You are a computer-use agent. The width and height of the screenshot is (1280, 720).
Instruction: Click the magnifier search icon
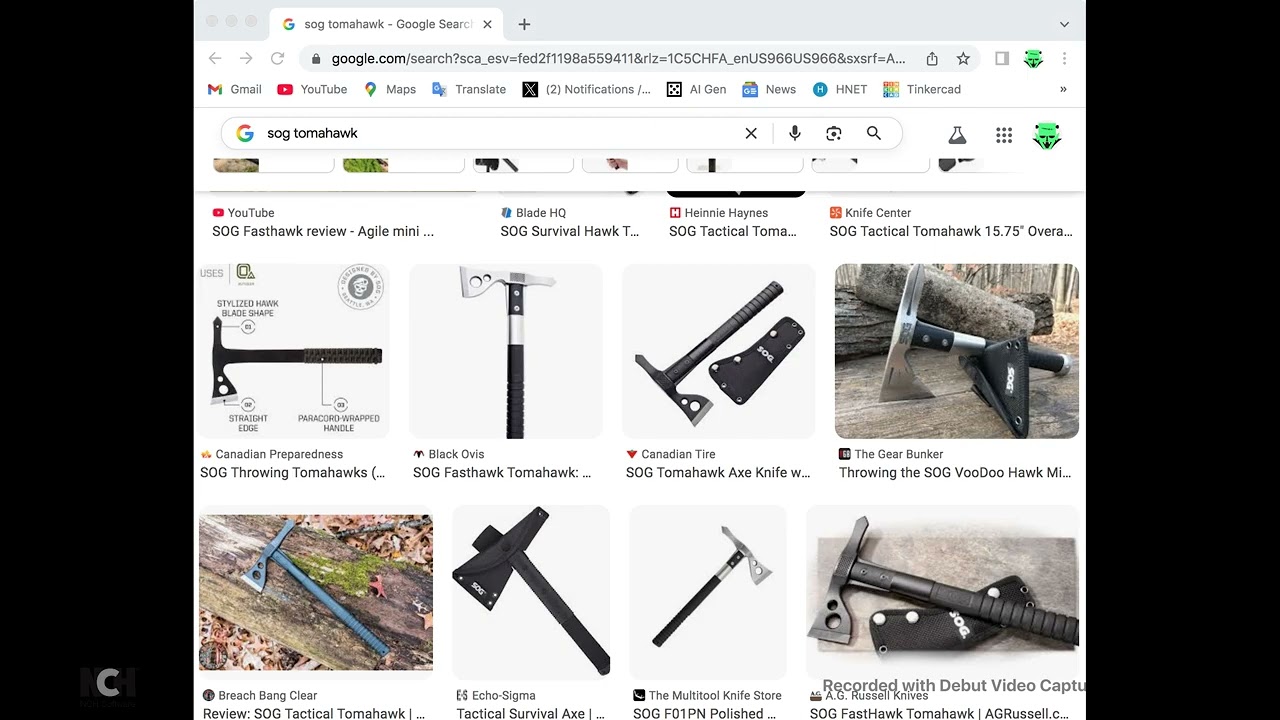(874, 133)
